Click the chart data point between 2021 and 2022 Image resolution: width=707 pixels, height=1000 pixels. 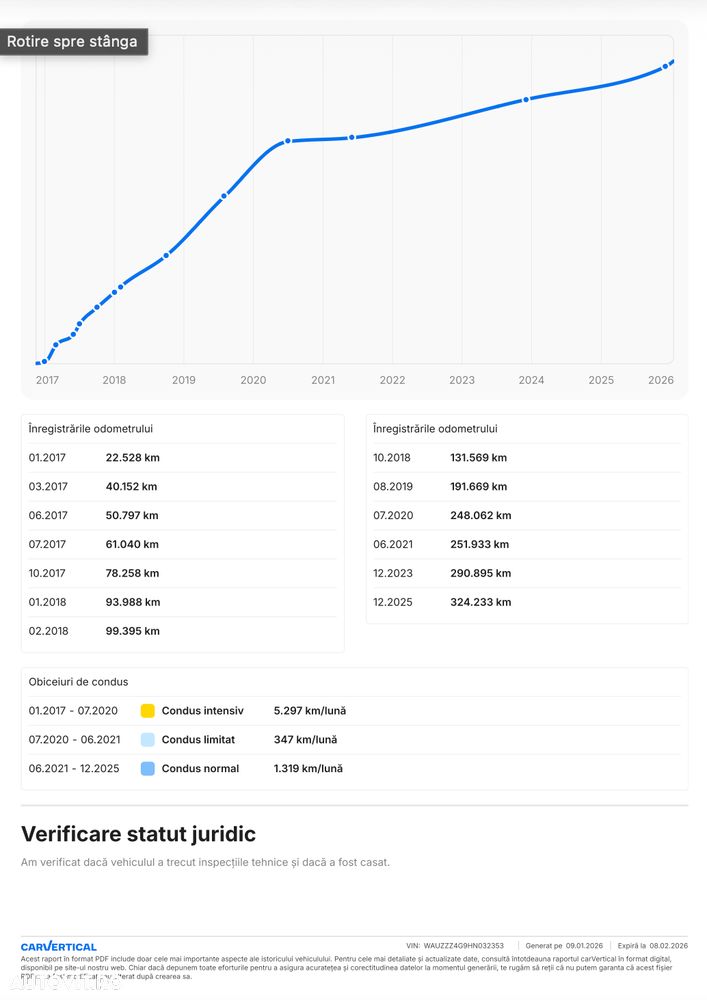pyautogui.click(x=352, y=137)
